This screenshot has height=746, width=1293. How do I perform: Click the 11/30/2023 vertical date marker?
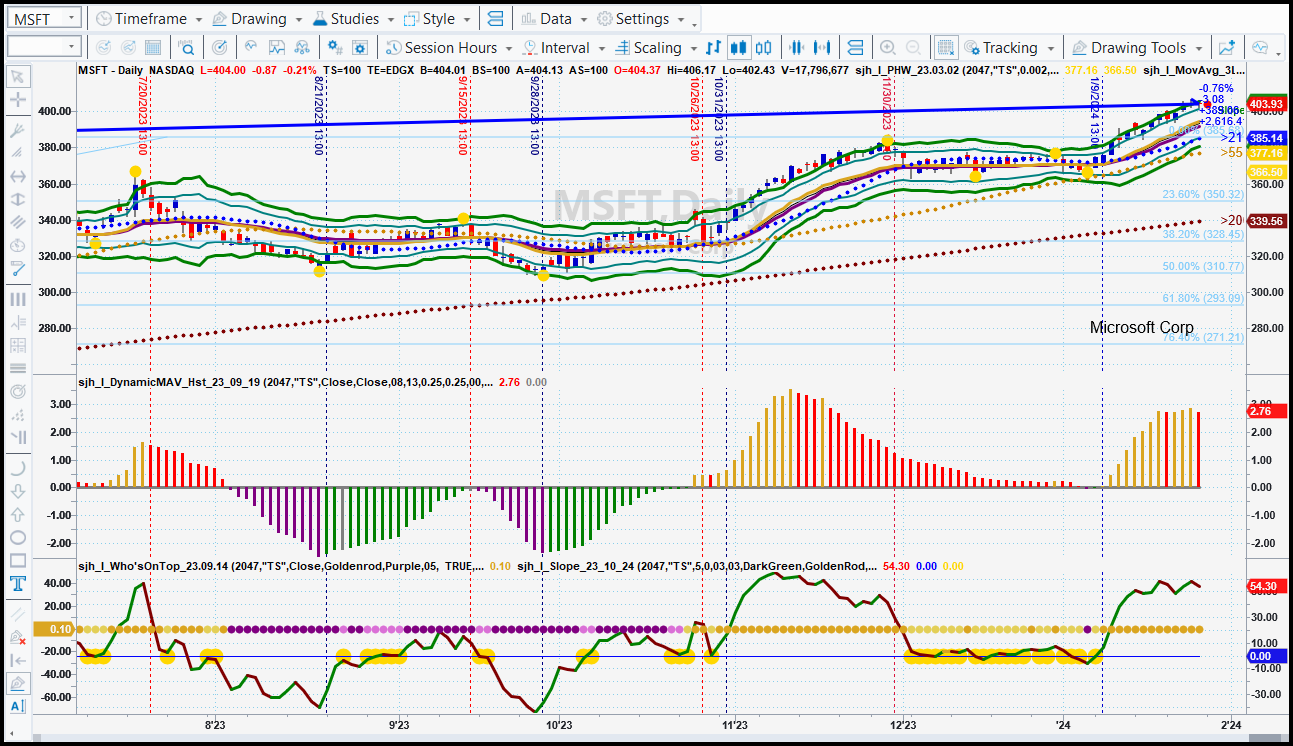click(887, 117)
